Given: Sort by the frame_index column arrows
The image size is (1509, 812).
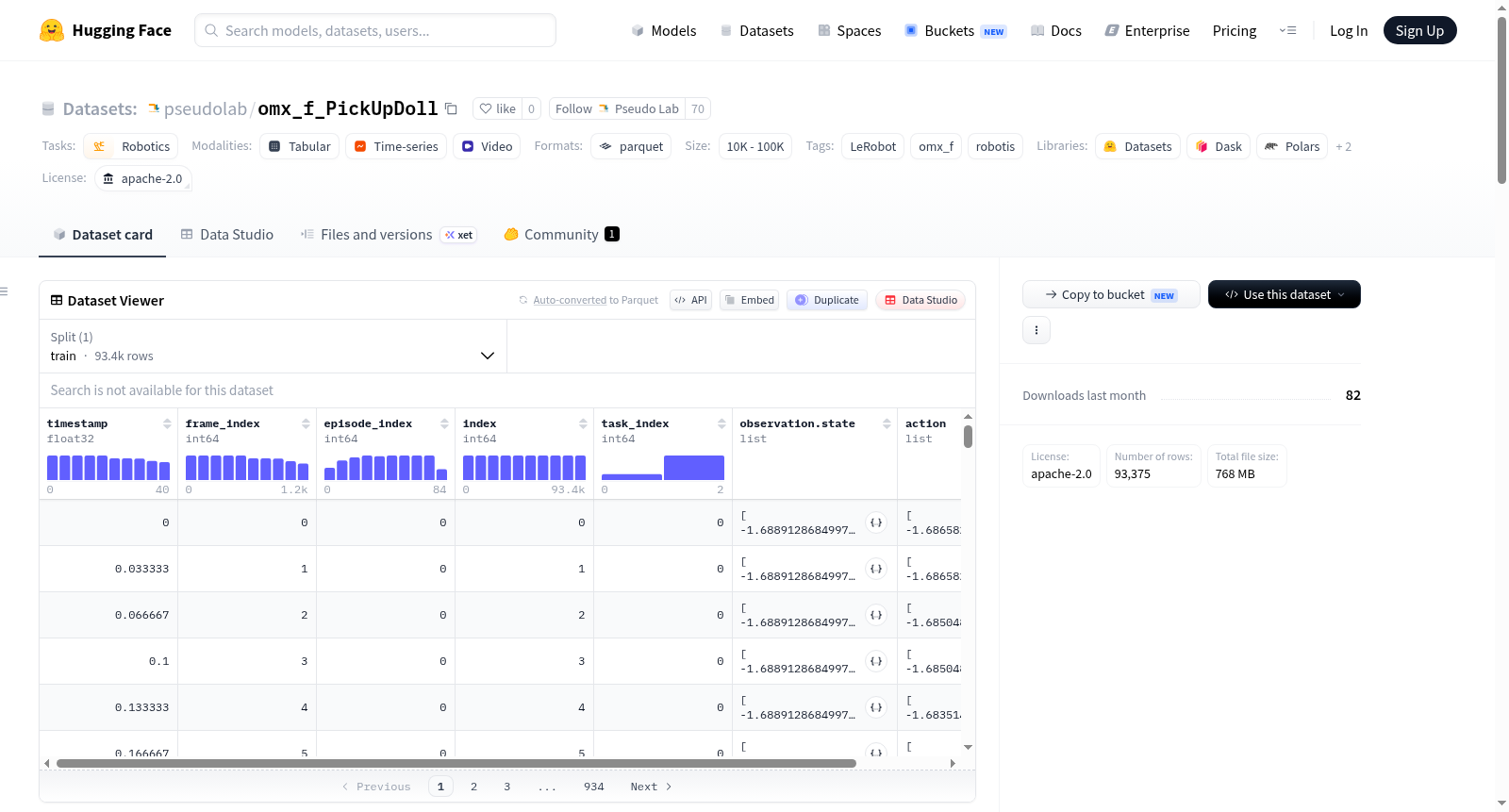Looking at the screenshot, I should (x=306, y=423).
